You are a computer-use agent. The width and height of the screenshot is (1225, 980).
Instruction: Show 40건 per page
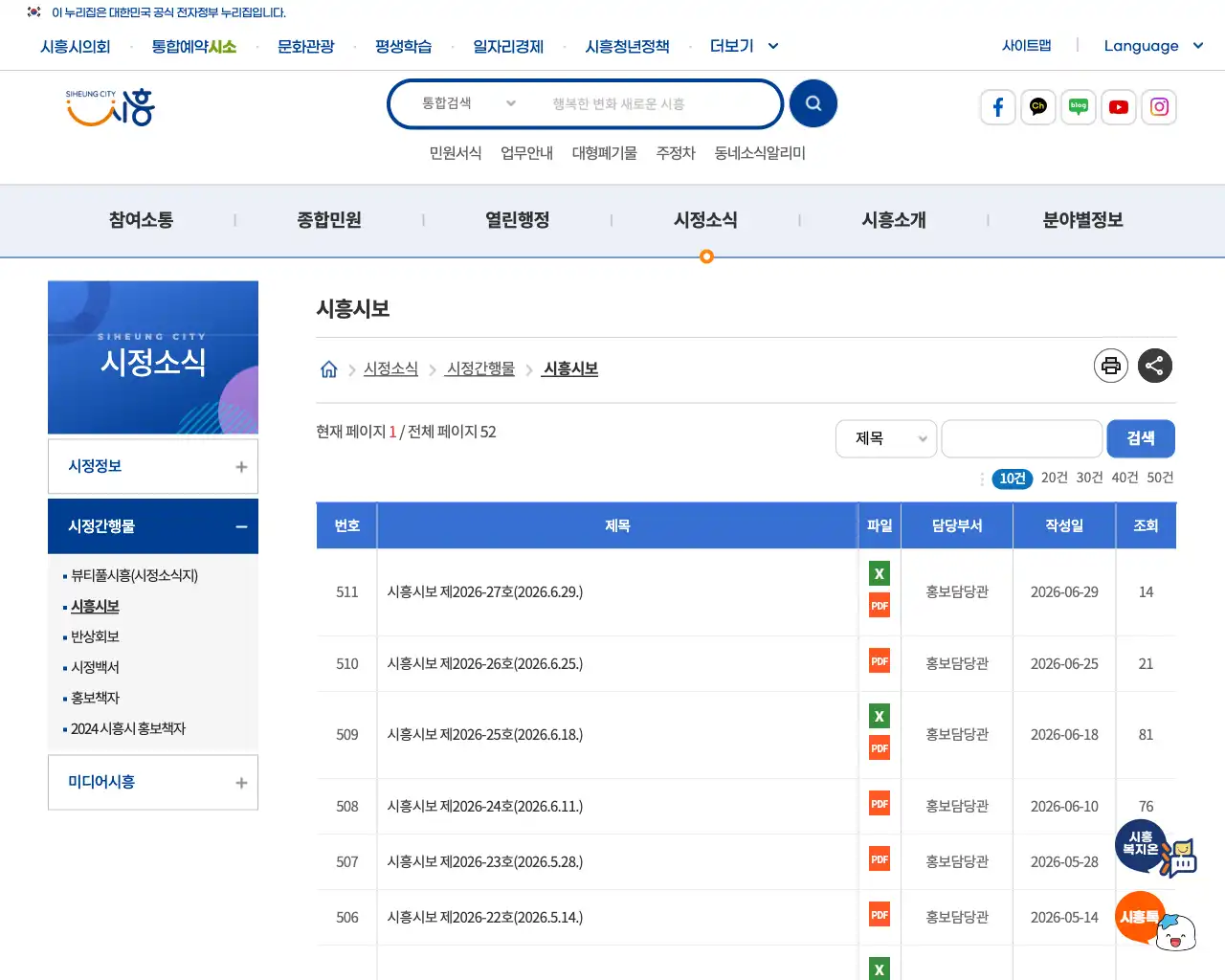tap(1125, 478)
